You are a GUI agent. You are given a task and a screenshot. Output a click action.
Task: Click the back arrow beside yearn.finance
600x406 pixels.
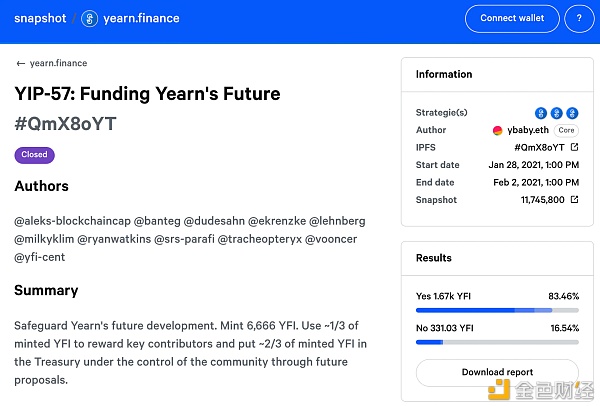pyautogui.click(x=21, y=64)
